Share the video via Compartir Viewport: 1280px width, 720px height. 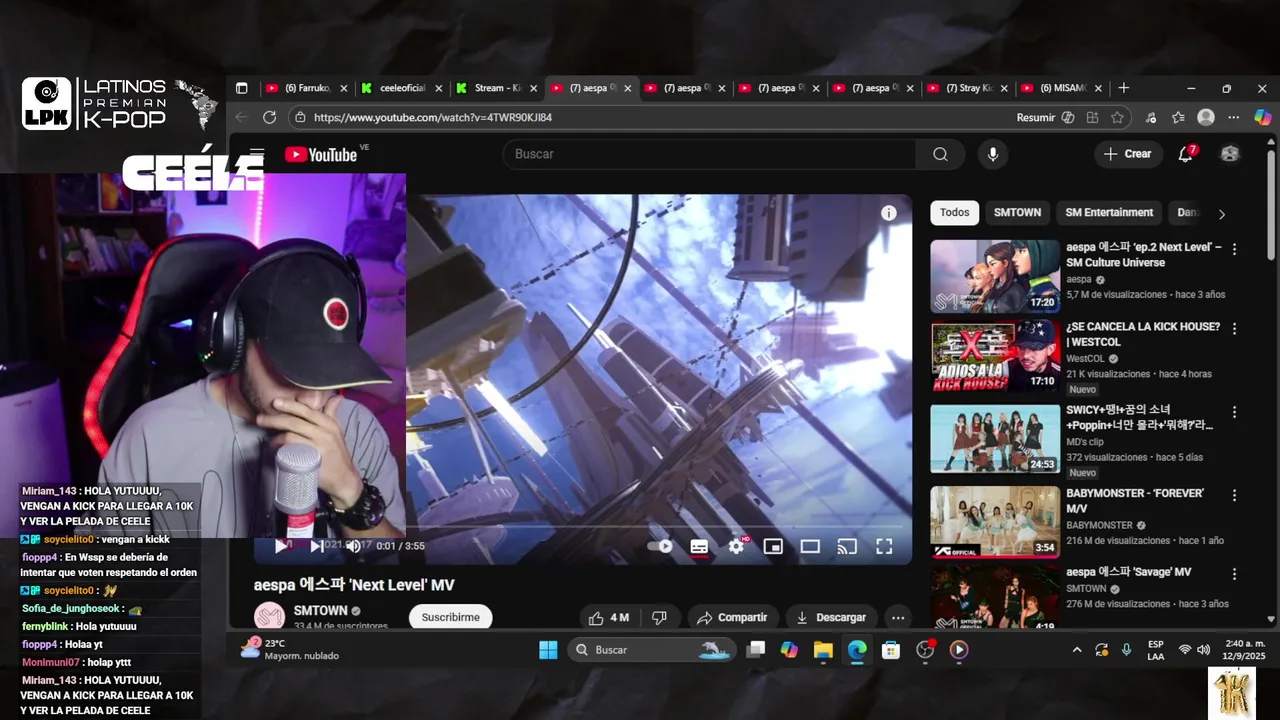[732, 617]
